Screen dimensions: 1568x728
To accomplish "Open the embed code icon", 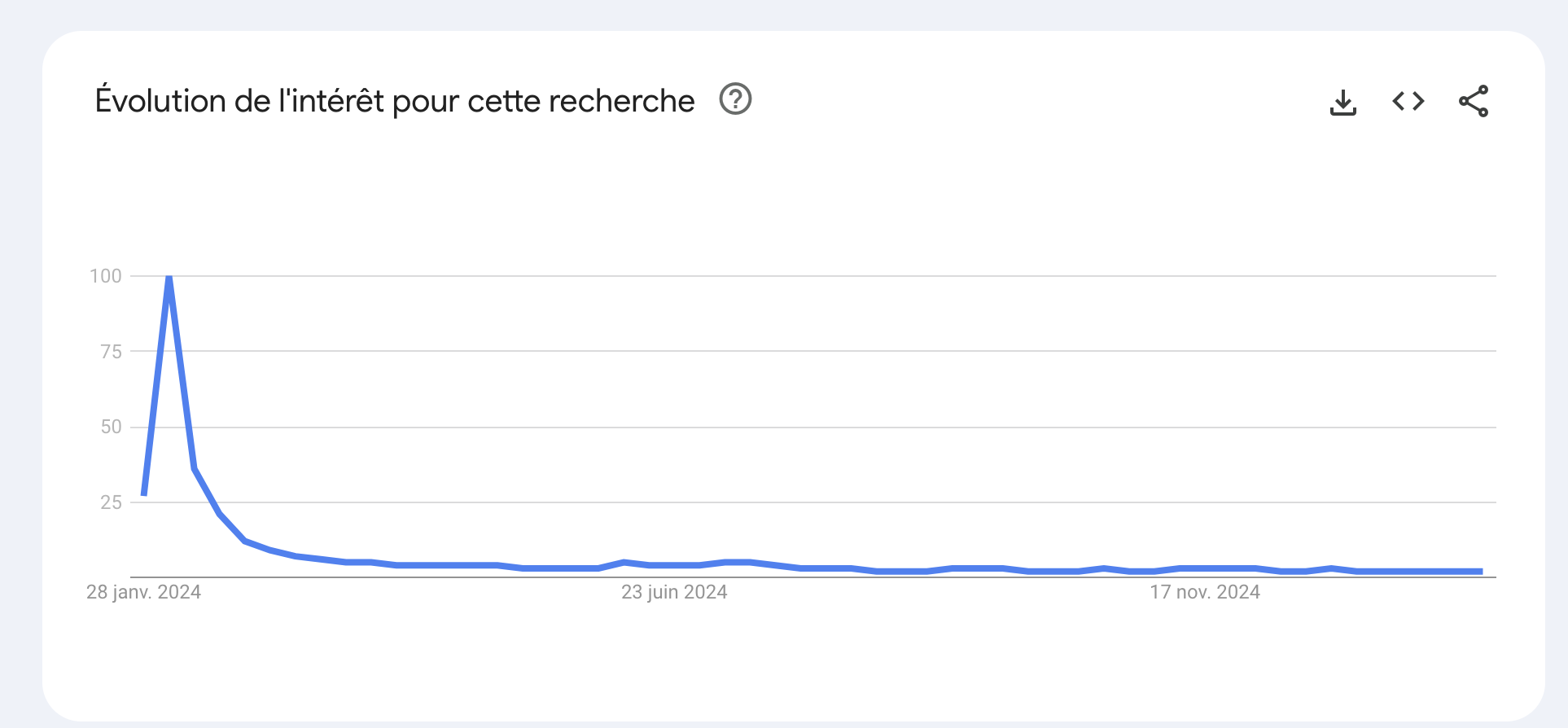I will [x=1408, y=101].
